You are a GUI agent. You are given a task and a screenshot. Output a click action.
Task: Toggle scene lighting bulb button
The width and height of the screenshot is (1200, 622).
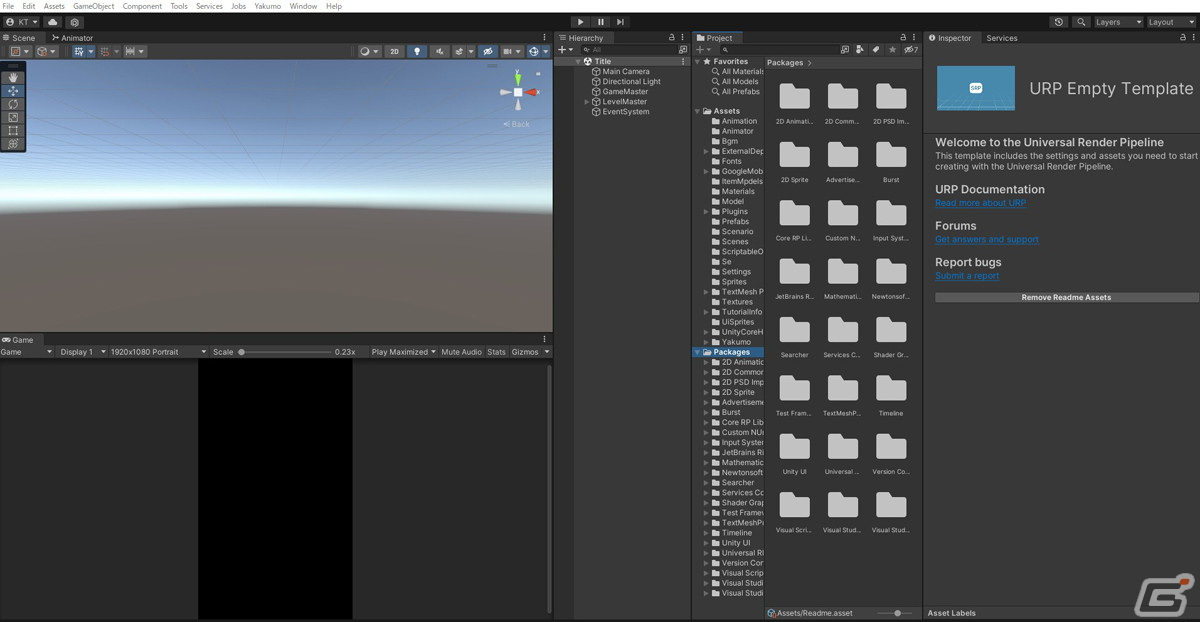[x=417, y=51]
